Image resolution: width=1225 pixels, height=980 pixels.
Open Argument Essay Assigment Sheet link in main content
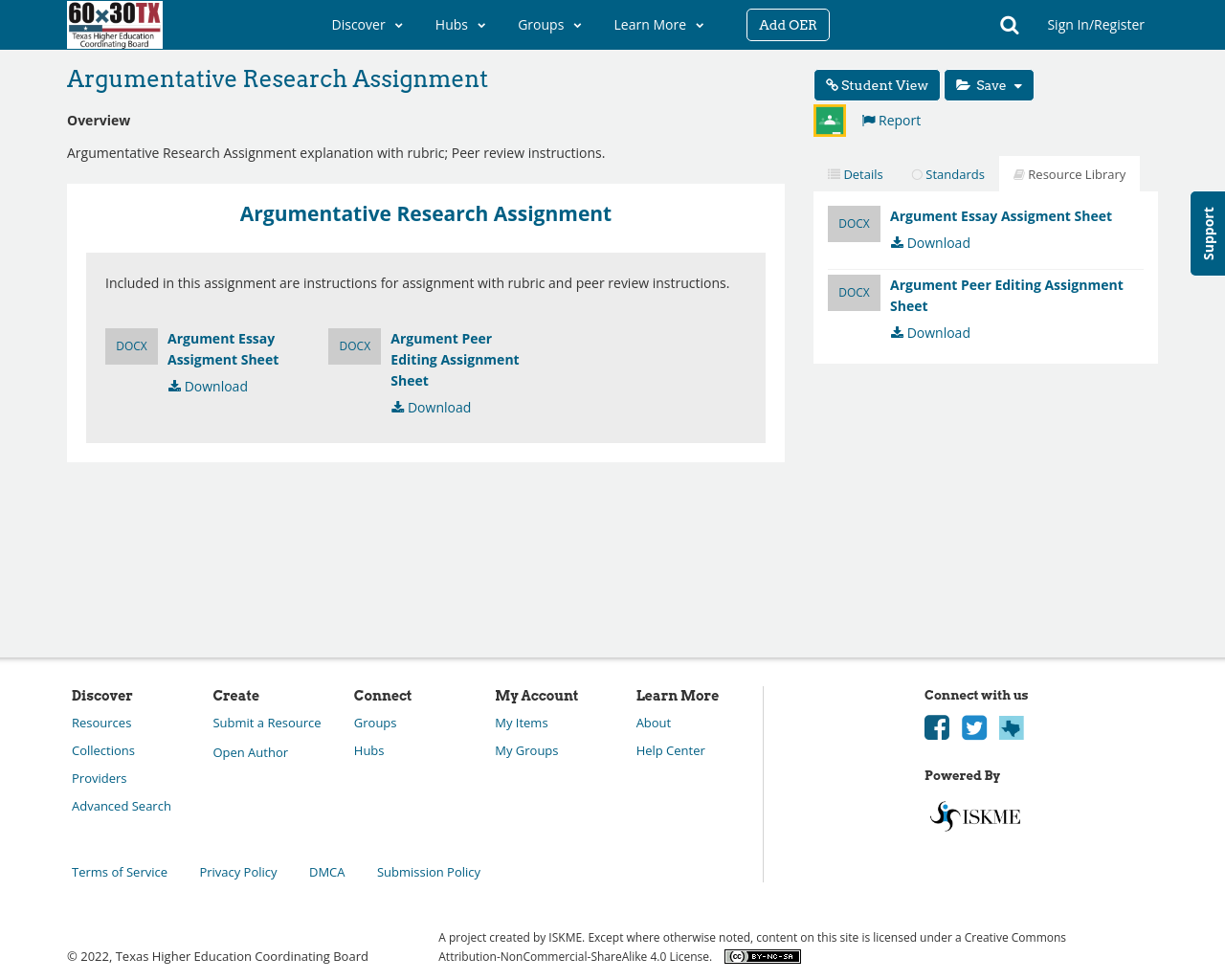tap(223, 349)
